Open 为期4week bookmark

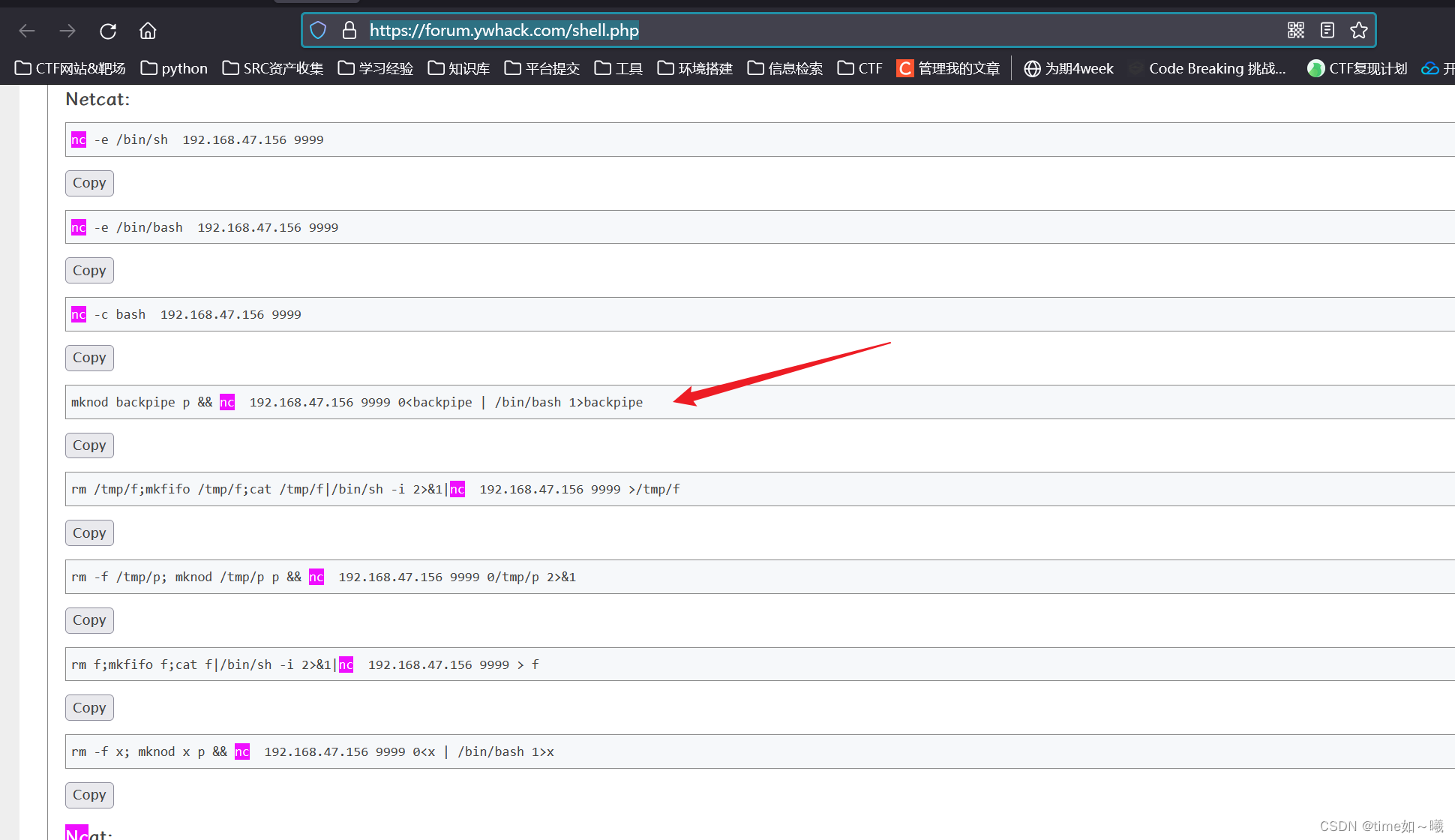1069,68
